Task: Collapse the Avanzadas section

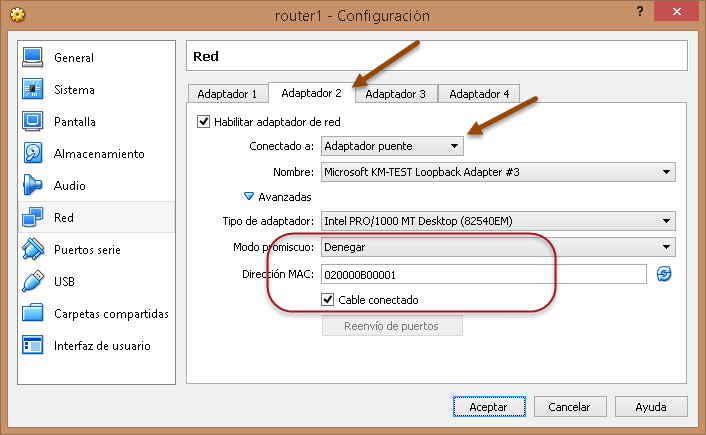Action: (250, 197)
